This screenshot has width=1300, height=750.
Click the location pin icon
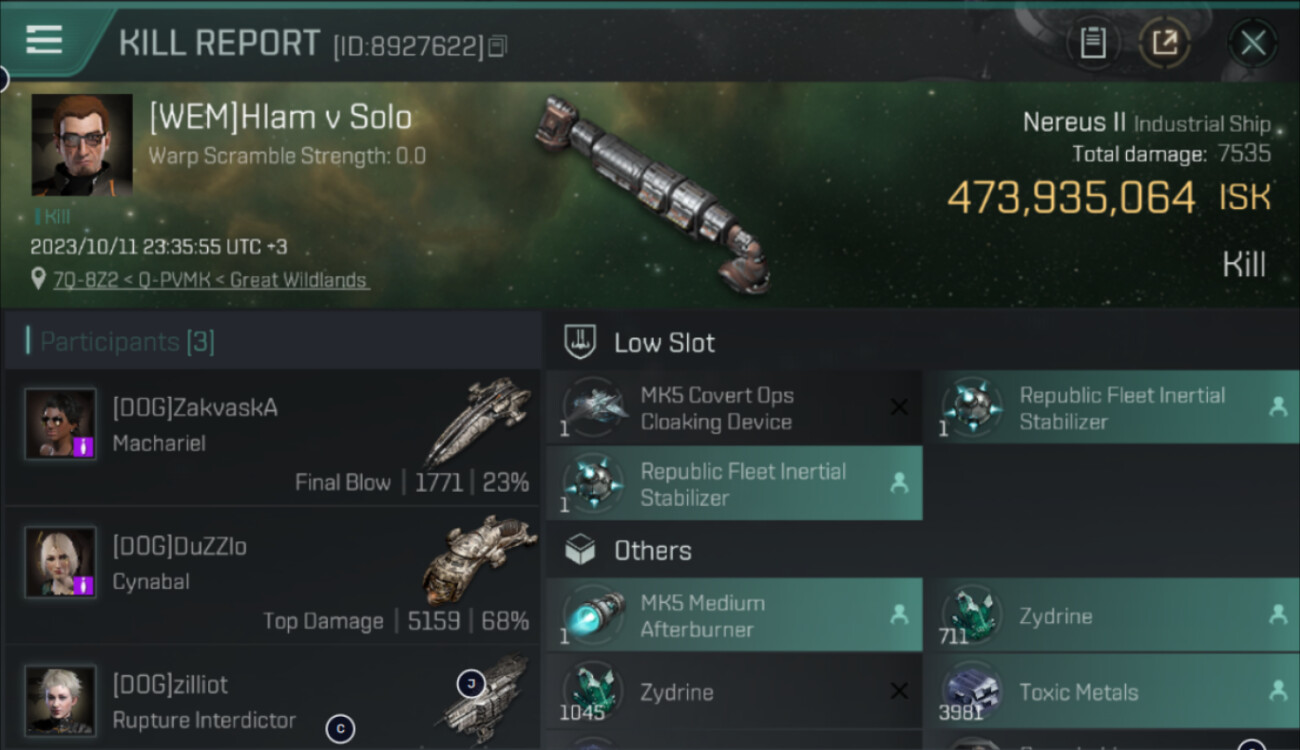38,280
